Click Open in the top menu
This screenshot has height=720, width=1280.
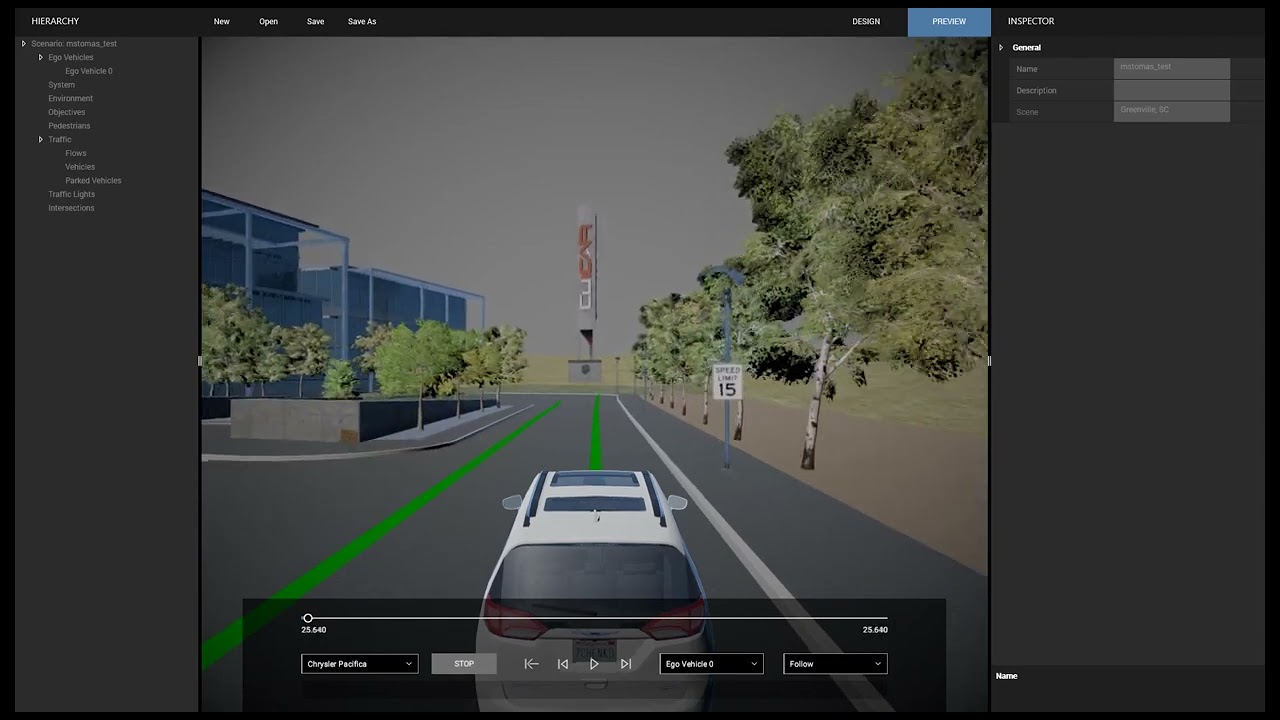tap(269, 21)
